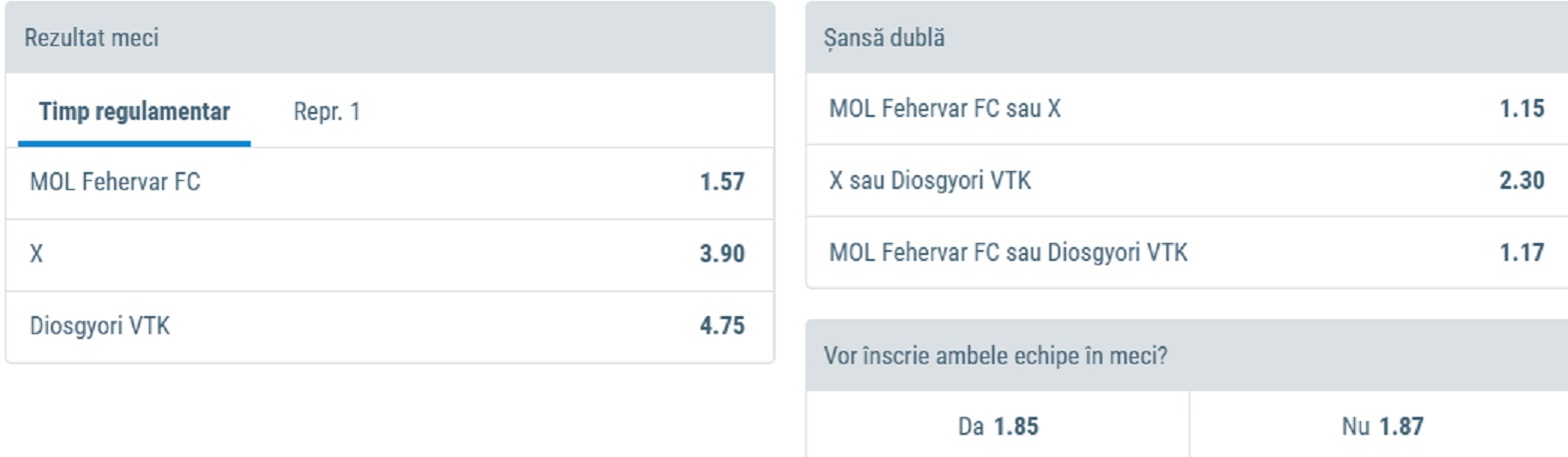The image size is (1568, 457).
Task: Collapse the Șansă dublă market header
Action: coord(1186,38)
